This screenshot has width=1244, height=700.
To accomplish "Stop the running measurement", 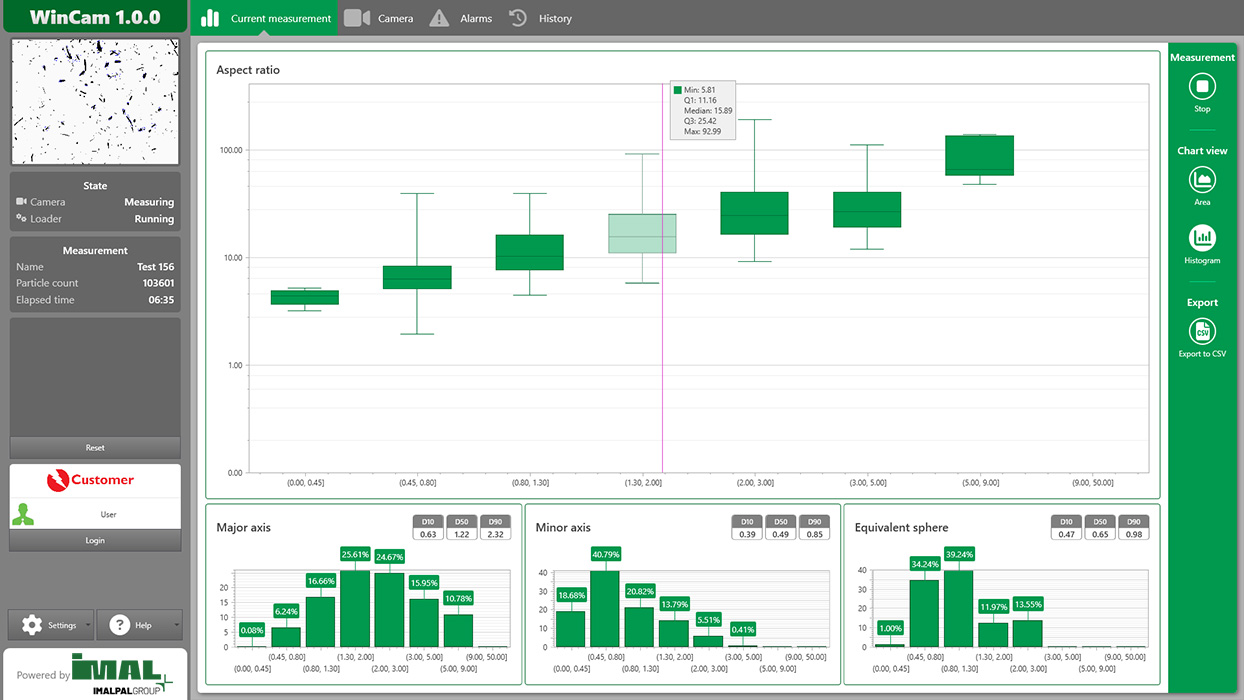I will click(1202, 88).
